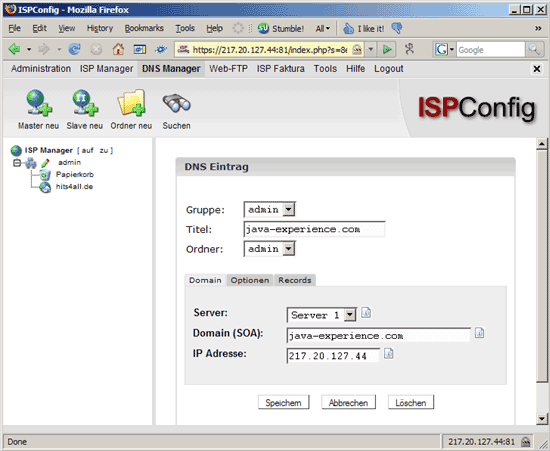Click help icon beside Domain (SOA) field
The height and width of the screenshot is (451, 550).
pos(479,332)
